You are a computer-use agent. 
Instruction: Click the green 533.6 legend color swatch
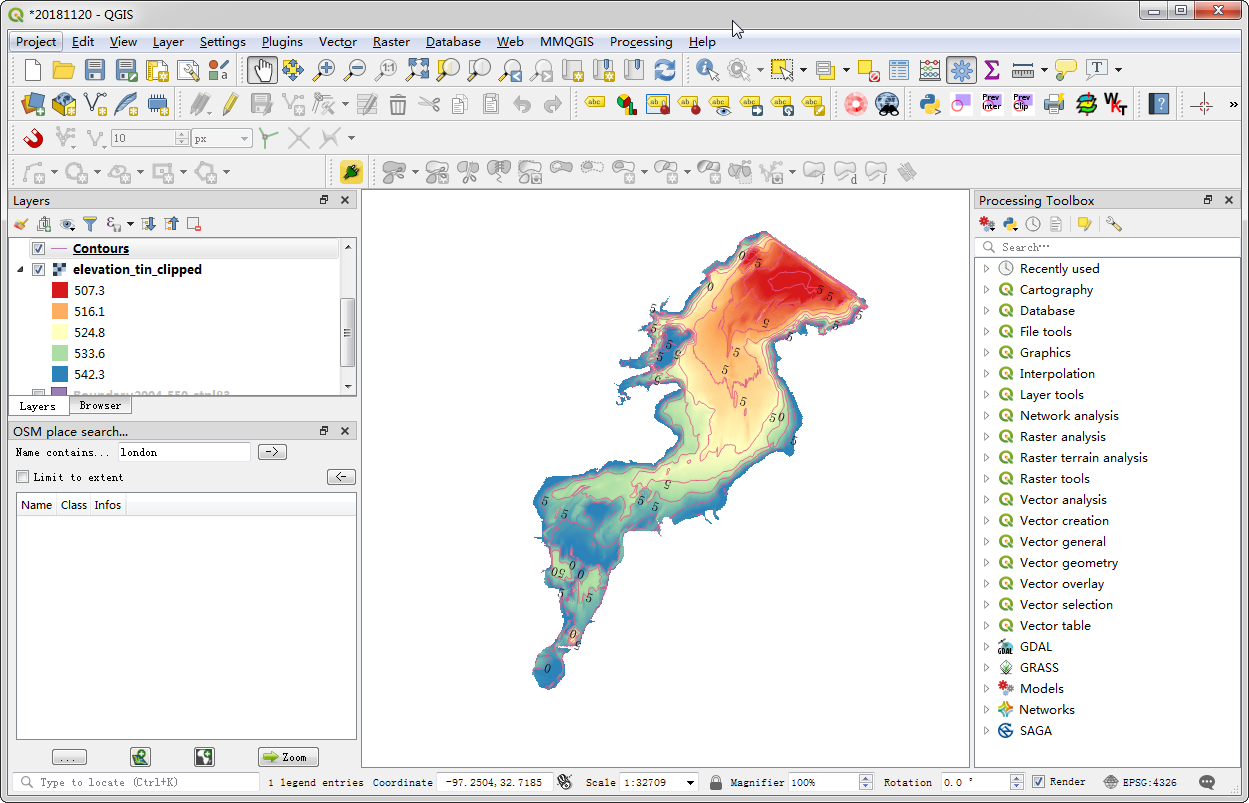(59, 353)
